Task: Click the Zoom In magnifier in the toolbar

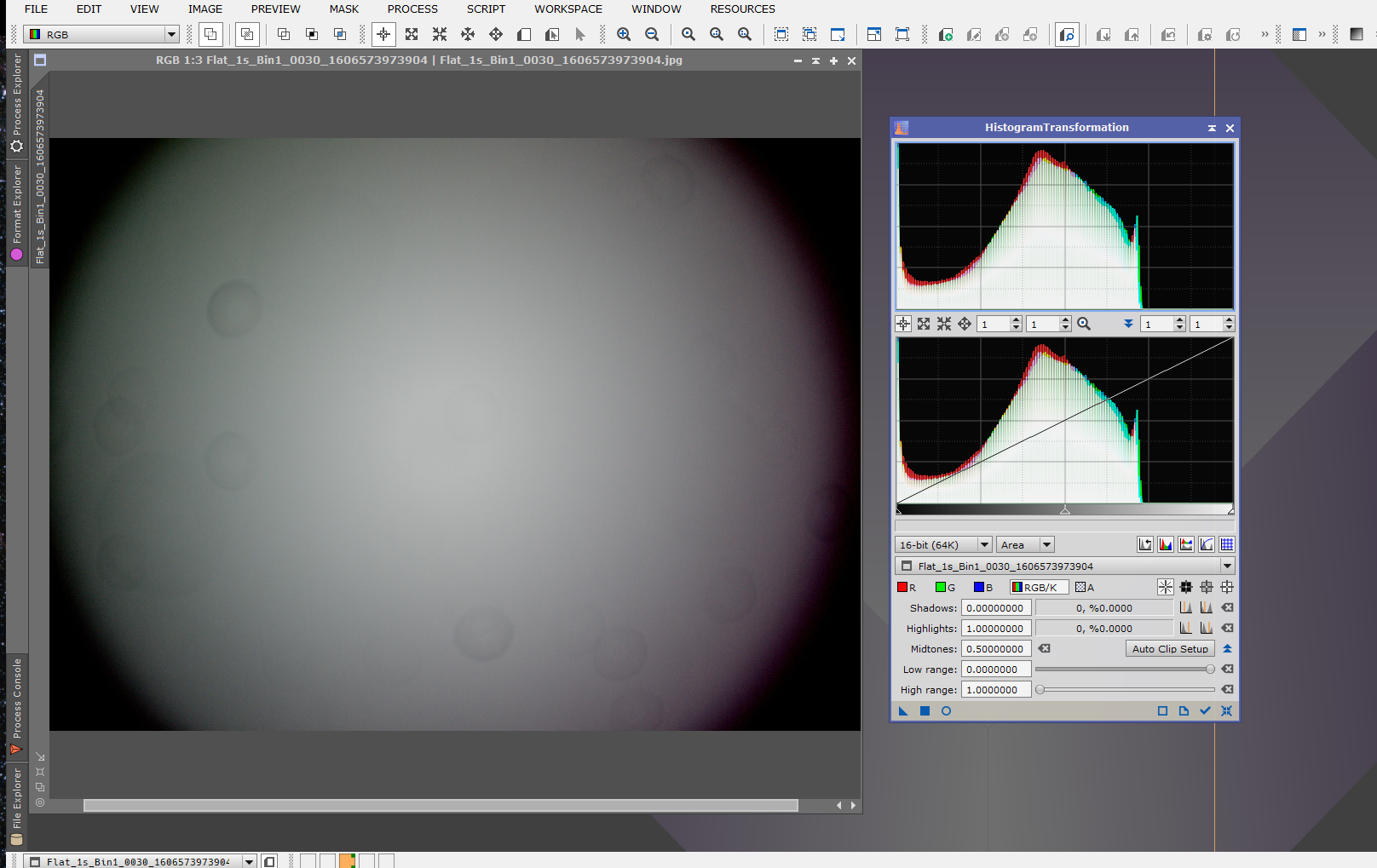Action: (x=624, y=34)
